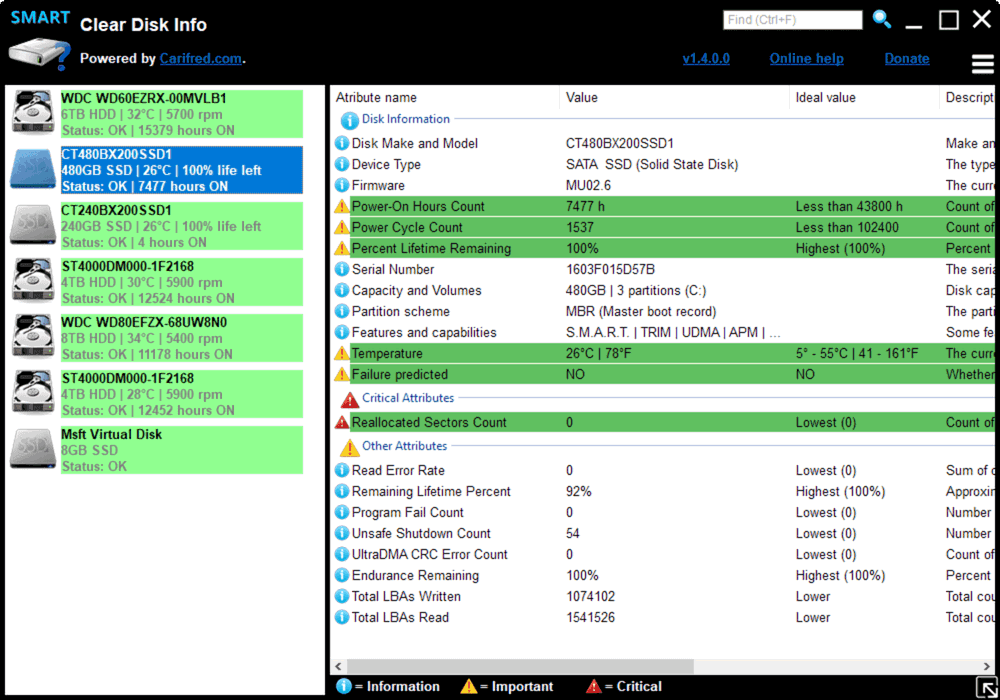The image size is (1000, 700).
Task: Select the CT480BX200SSD1 disk entry
Action: (182, 170)
